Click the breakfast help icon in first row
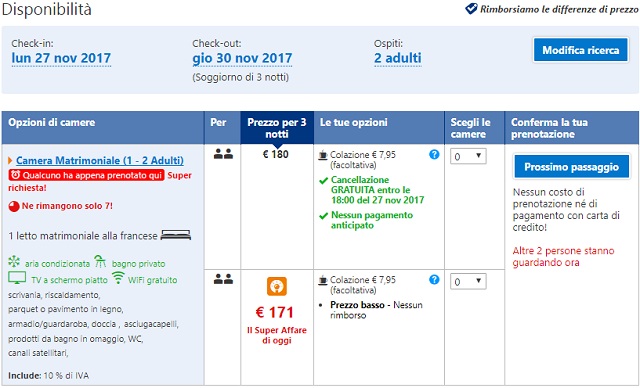The height and width of the screenshot is (388, 640). (x=434, y=154)
